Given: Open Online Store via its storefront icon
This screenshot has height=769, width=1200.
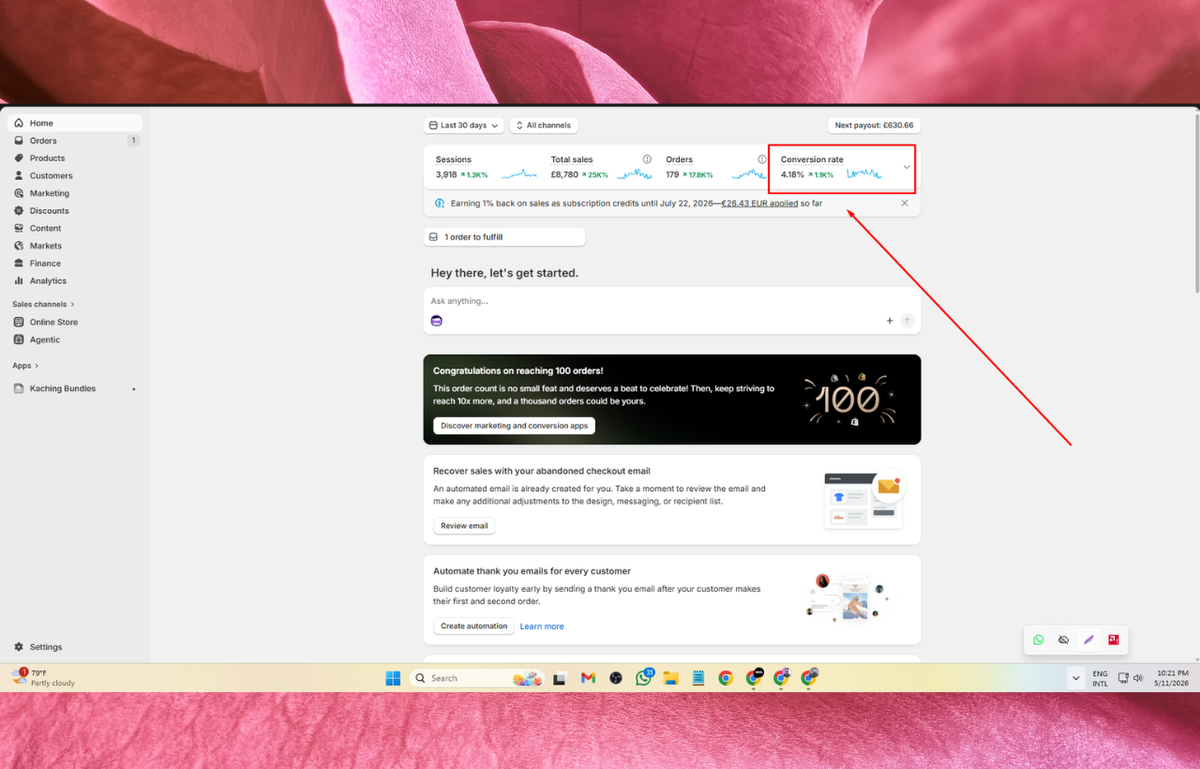Looking at the screenshot, I should coord(19,322).
